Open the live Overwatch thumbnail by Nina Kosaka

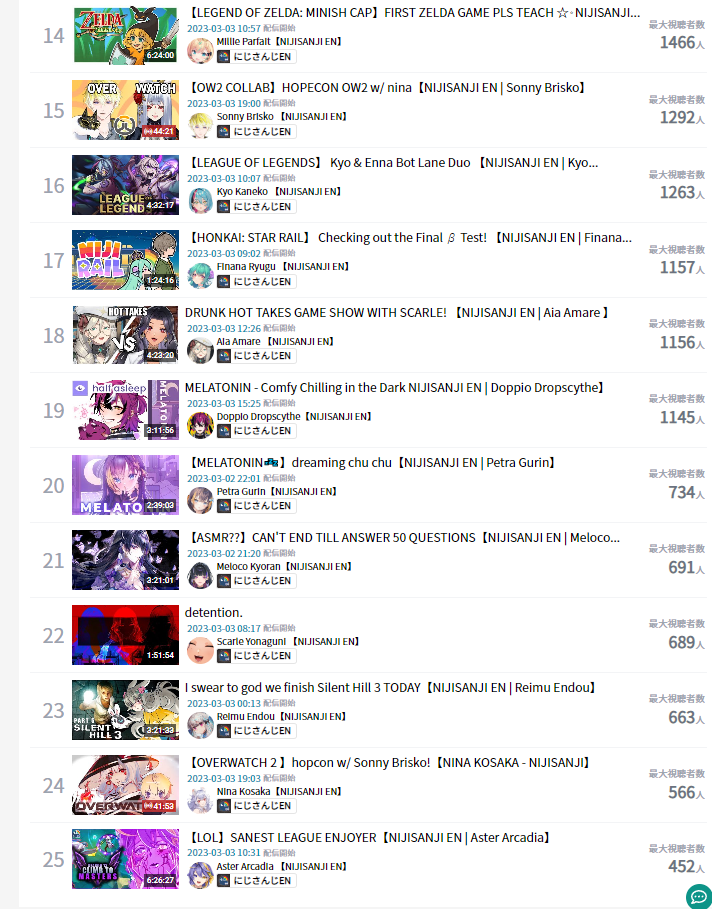pos(125,785)
